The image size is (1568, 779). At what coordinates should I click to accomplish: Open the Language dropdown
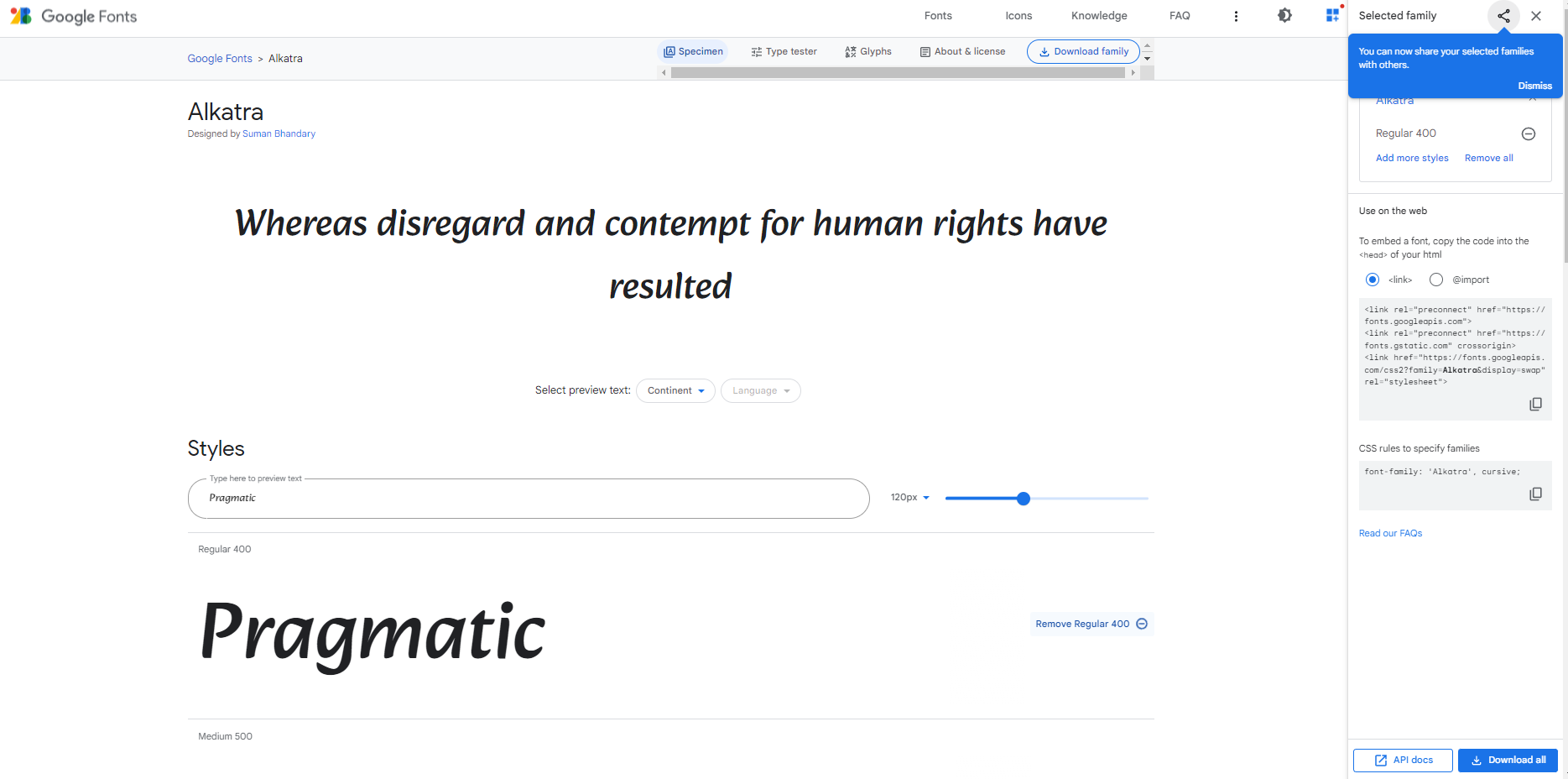pos(761,391)
